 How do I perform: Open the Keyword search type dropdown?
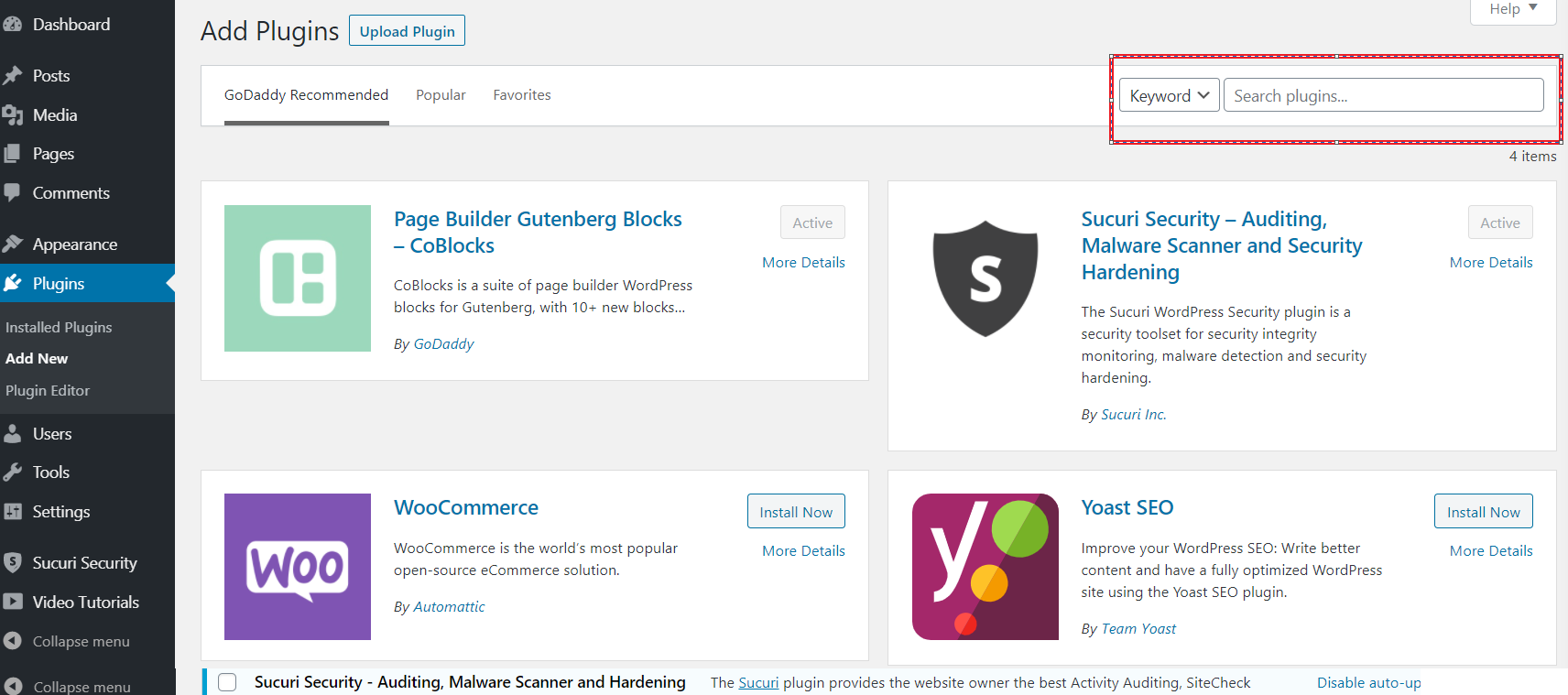[x=1170, y=95]
